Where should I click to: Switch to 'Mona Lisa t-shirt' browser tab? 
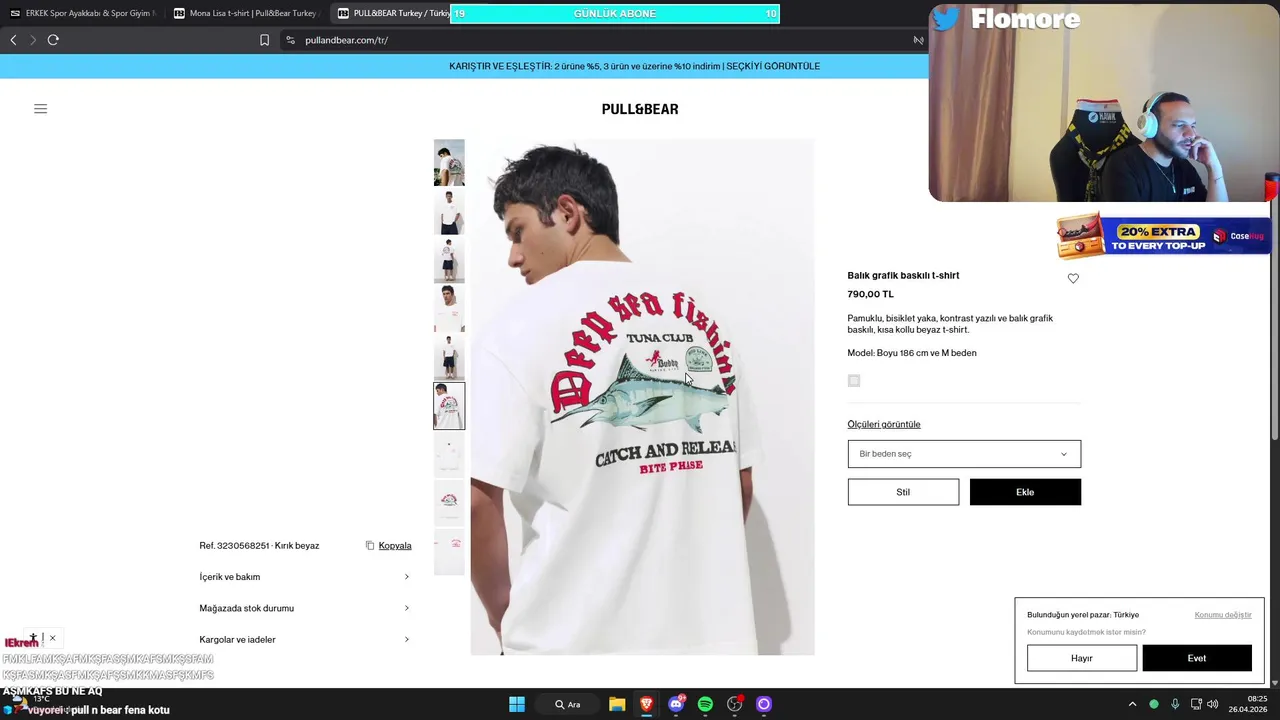tap(246, 13)
